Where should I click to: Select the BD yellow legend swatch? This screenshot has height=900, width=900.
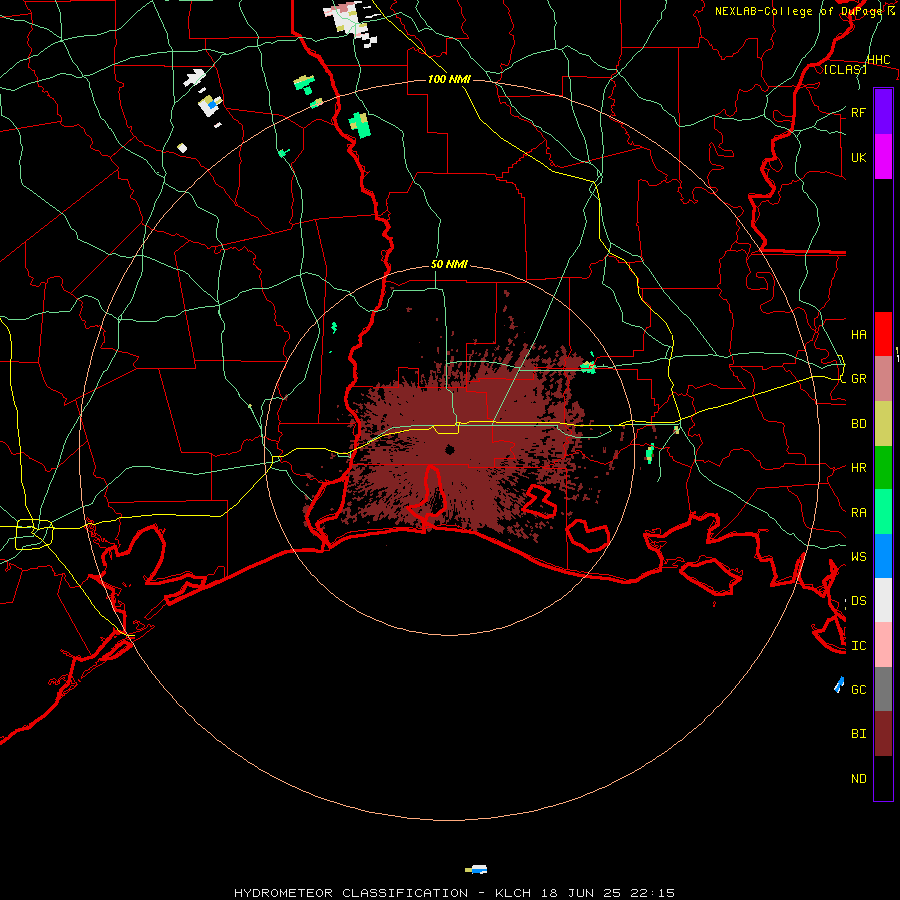883,424
